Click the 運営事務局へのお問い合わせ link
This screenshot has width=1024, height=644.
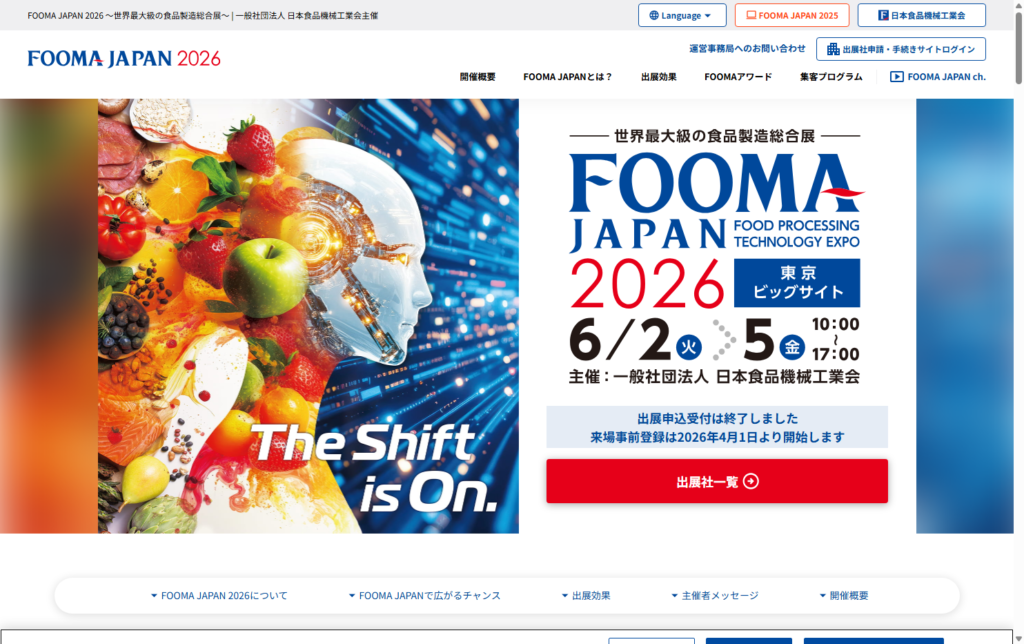(747, 49)
